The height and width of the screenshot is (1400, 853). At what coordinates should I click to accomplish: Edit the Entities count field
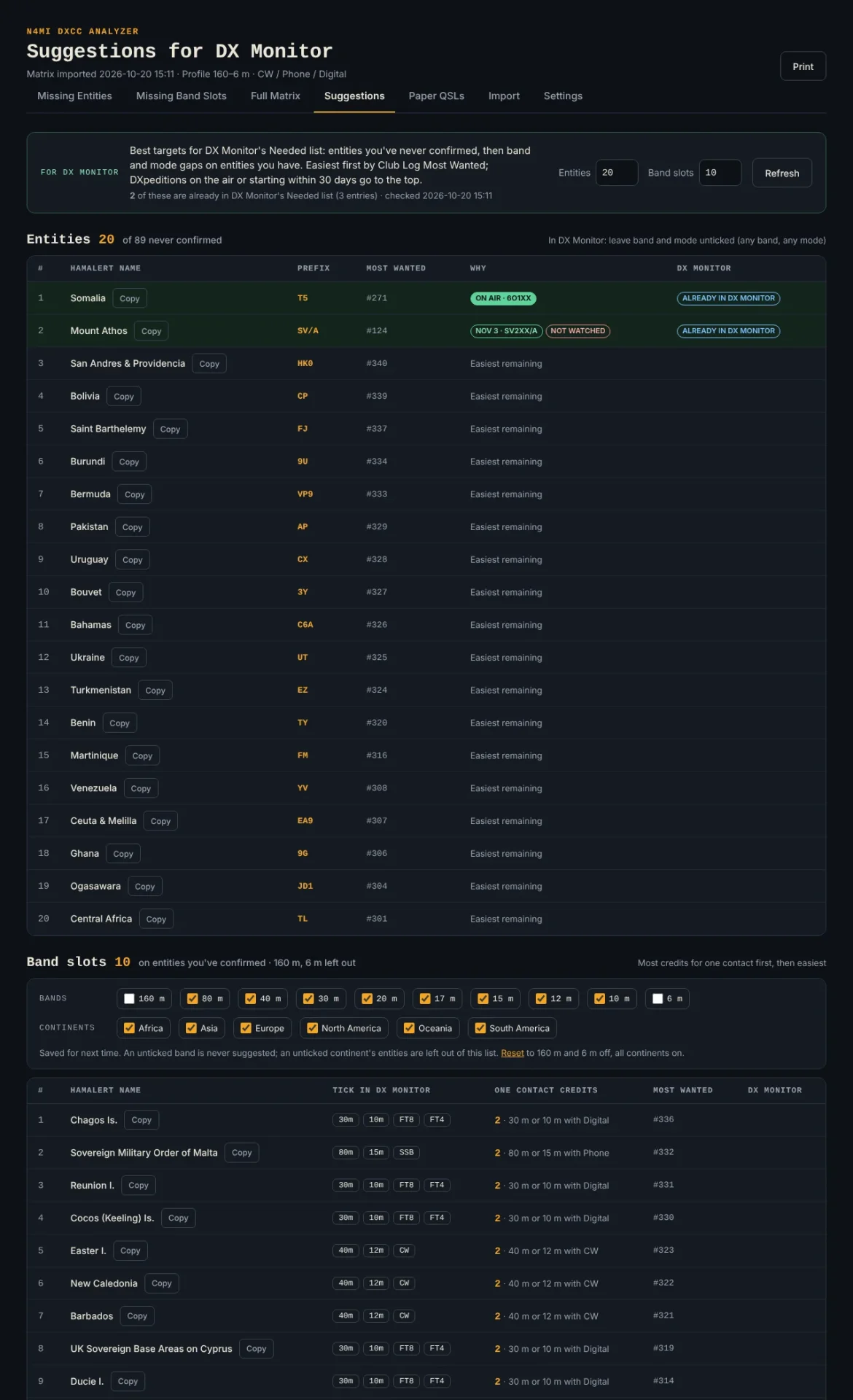[x=617, y=173]
